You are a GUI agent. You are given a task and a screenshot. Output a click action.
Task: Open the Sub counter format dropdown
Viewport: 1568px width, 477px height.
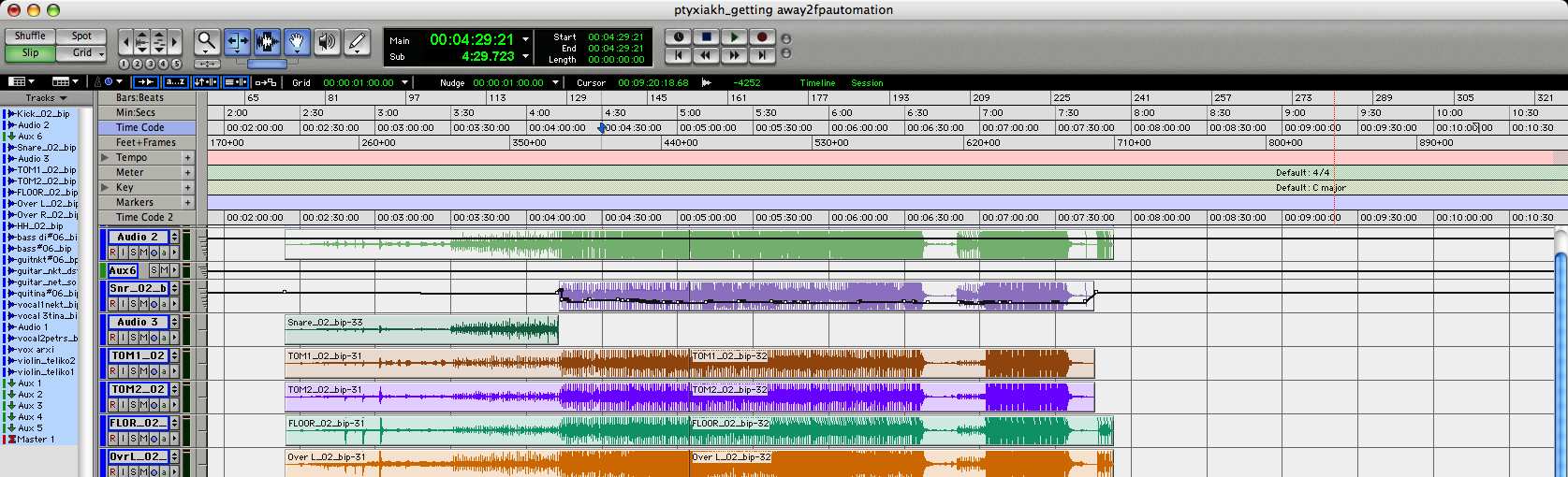[526, 56]
